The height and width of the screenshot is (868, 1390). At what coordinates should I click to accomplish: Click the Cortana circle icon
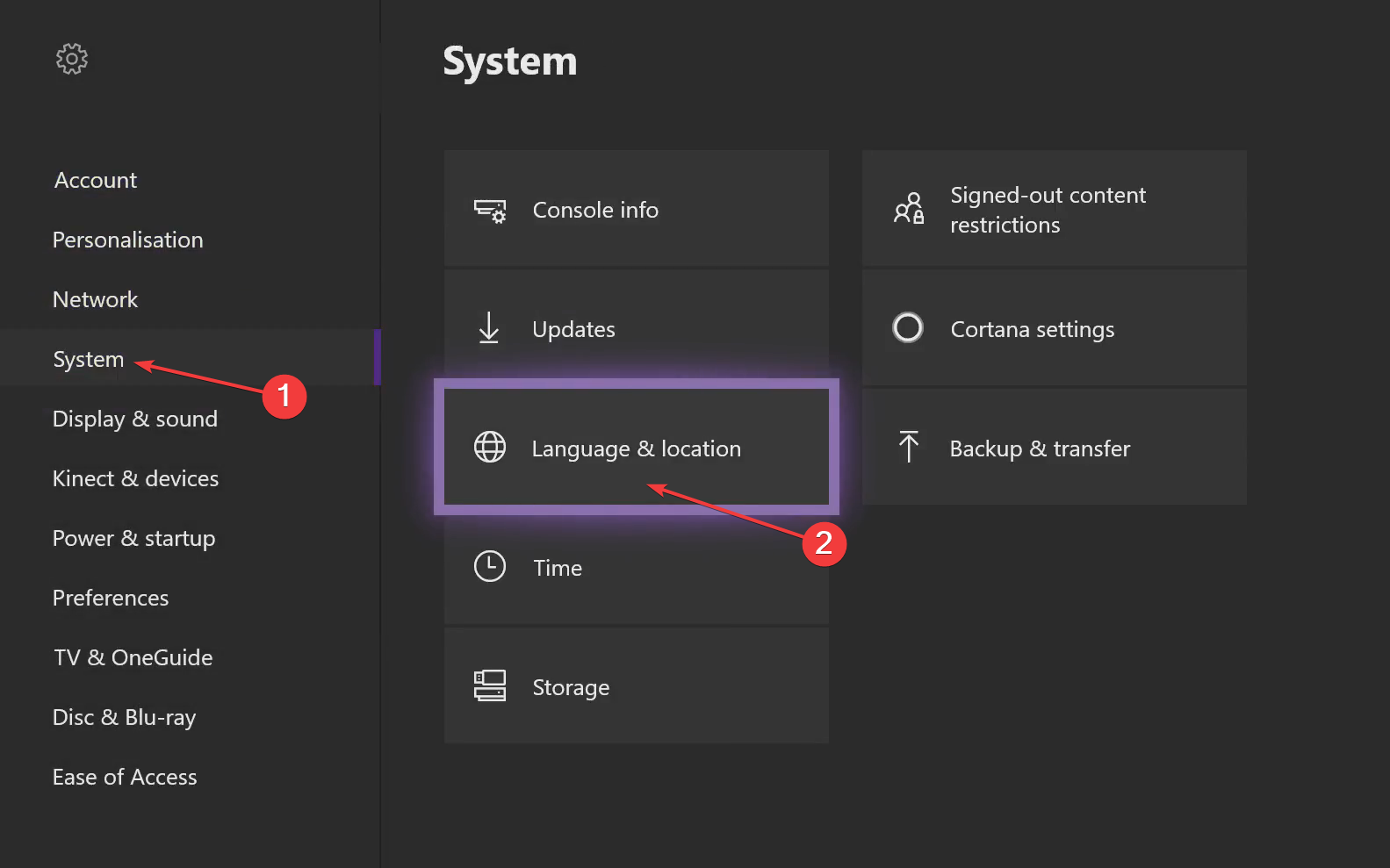point(908,327)
